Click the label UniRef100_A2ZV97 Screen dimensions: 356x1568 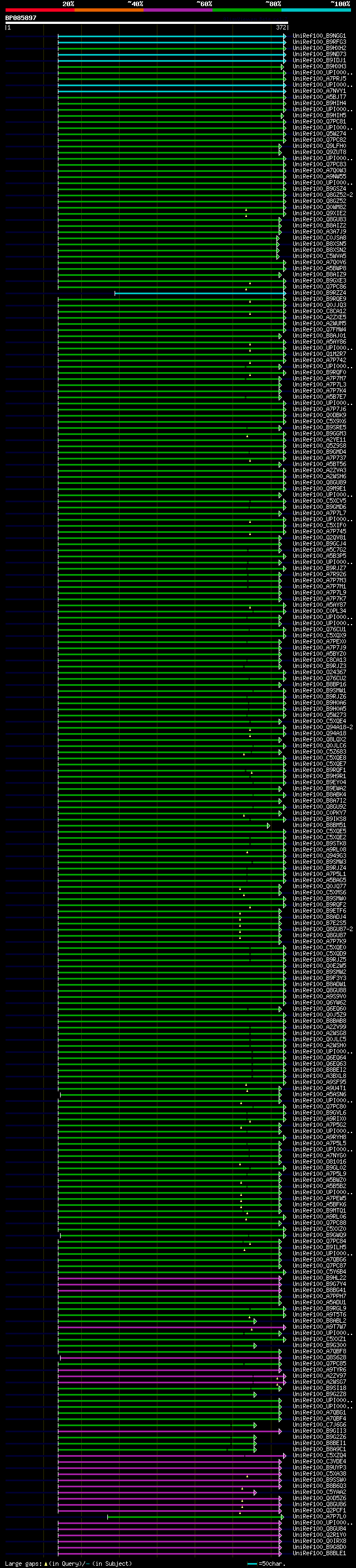point(319,1376)
